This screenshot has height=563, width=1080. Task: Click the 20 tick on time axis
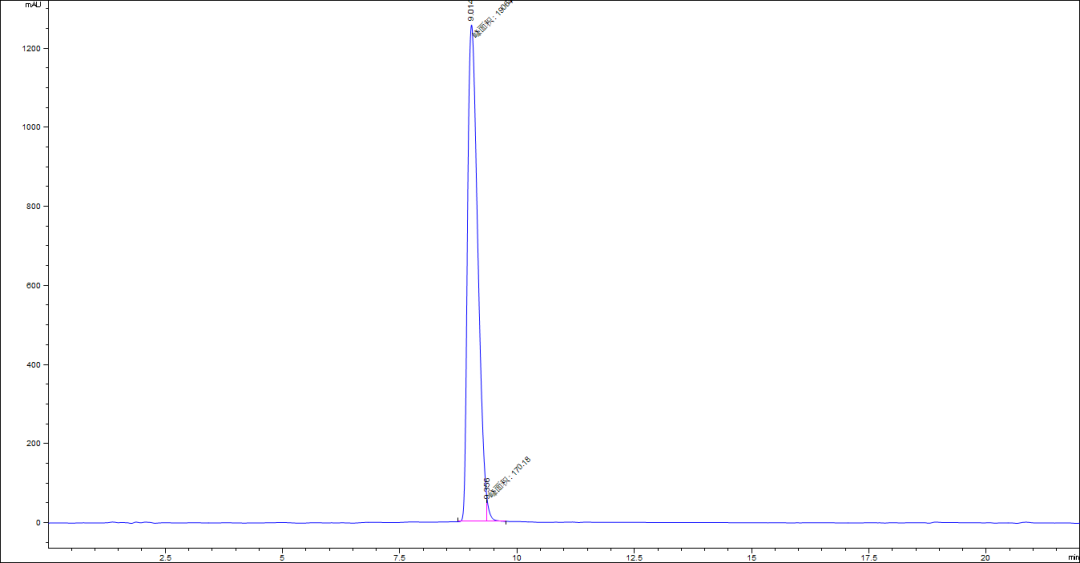coord(986,557)
